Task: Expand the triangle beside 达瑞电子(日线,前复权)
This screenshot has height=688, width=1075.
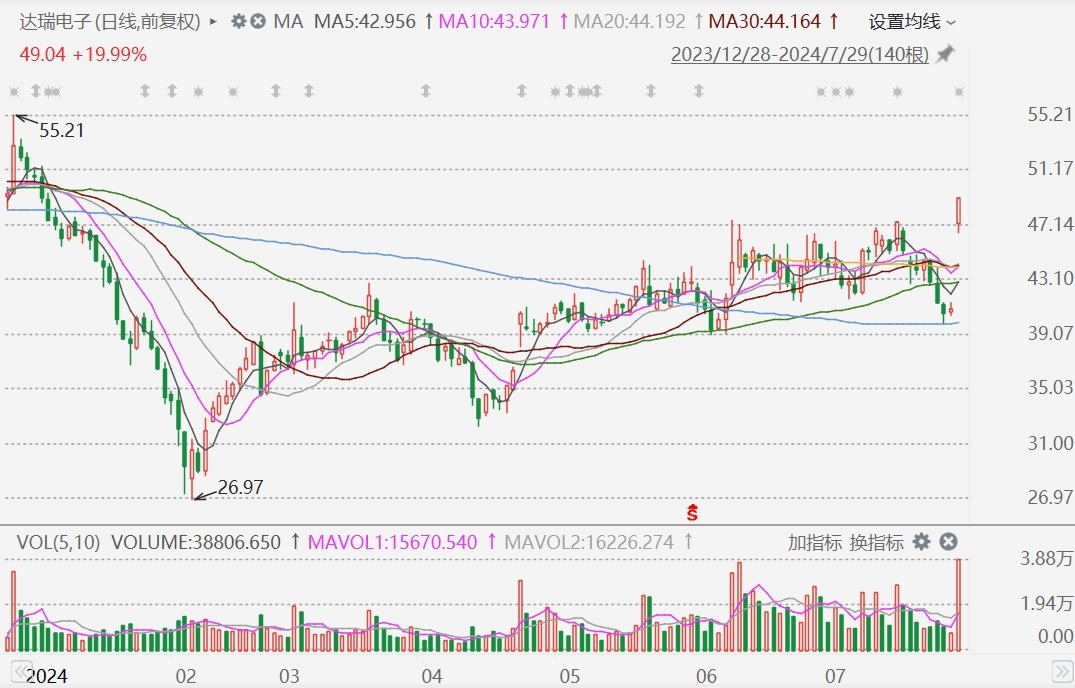Action: click(x=213, y=22)
